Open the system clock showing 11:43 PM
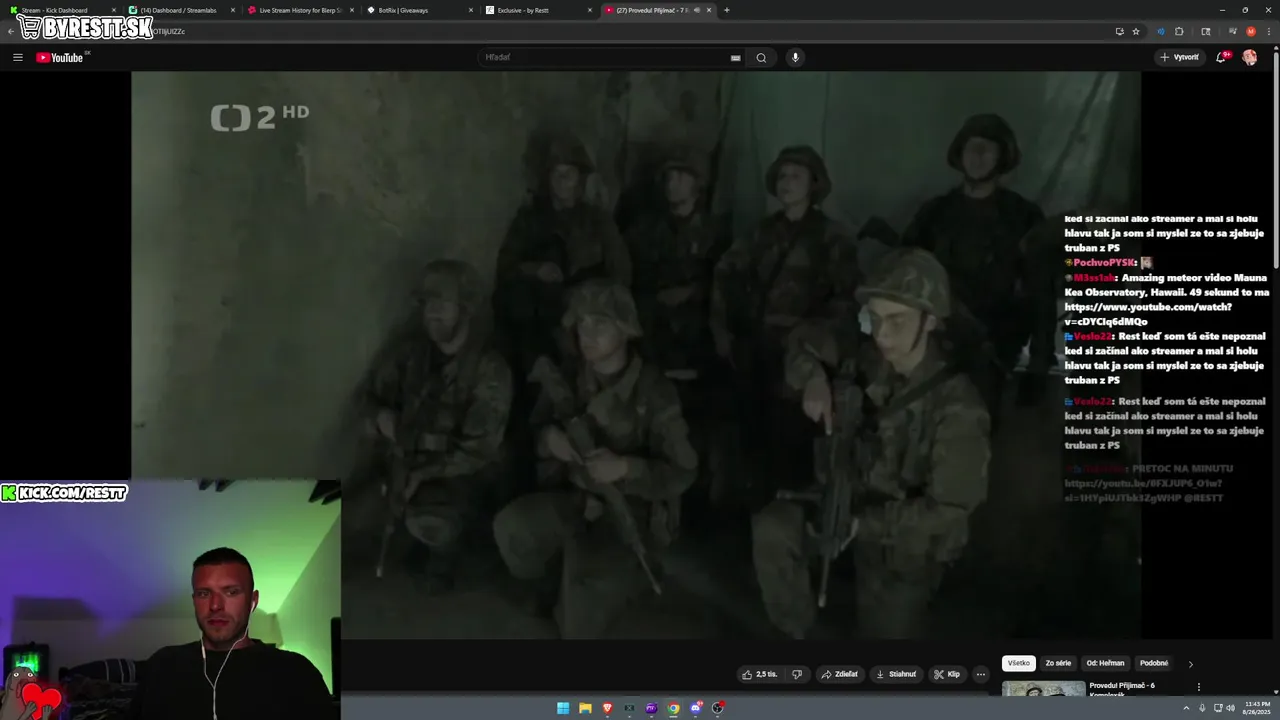Viewport: 1280px width, 720px height. 1257,708
